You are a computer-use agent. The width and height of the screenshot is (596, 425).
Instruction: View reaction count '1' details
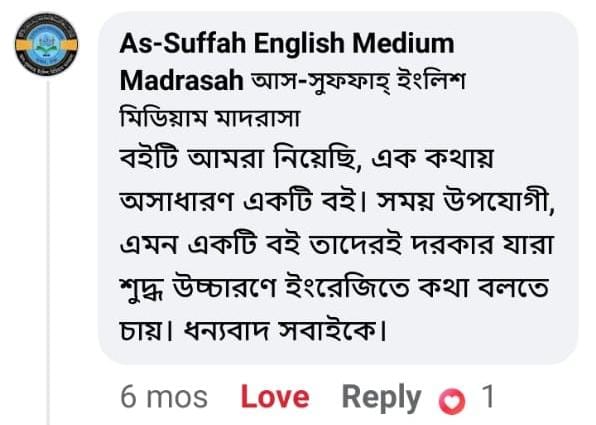(x=487, y=396)
